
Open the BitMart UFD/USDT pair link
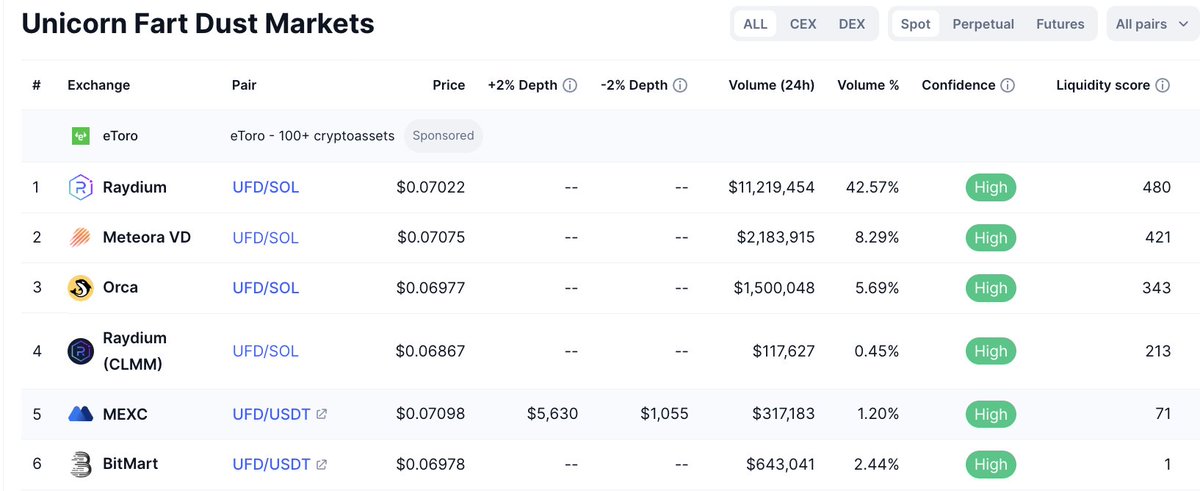271,464
